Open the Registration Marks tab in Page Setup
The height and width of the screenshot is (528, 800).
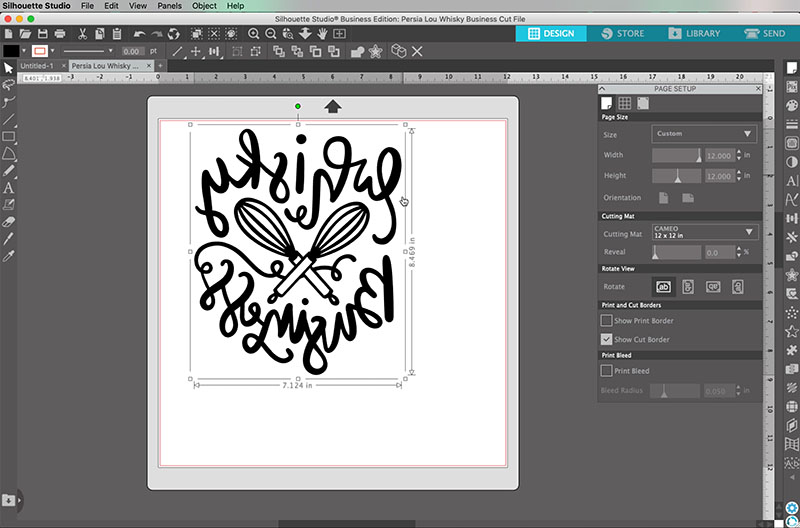pyautogui.click(x=643, y=104)
